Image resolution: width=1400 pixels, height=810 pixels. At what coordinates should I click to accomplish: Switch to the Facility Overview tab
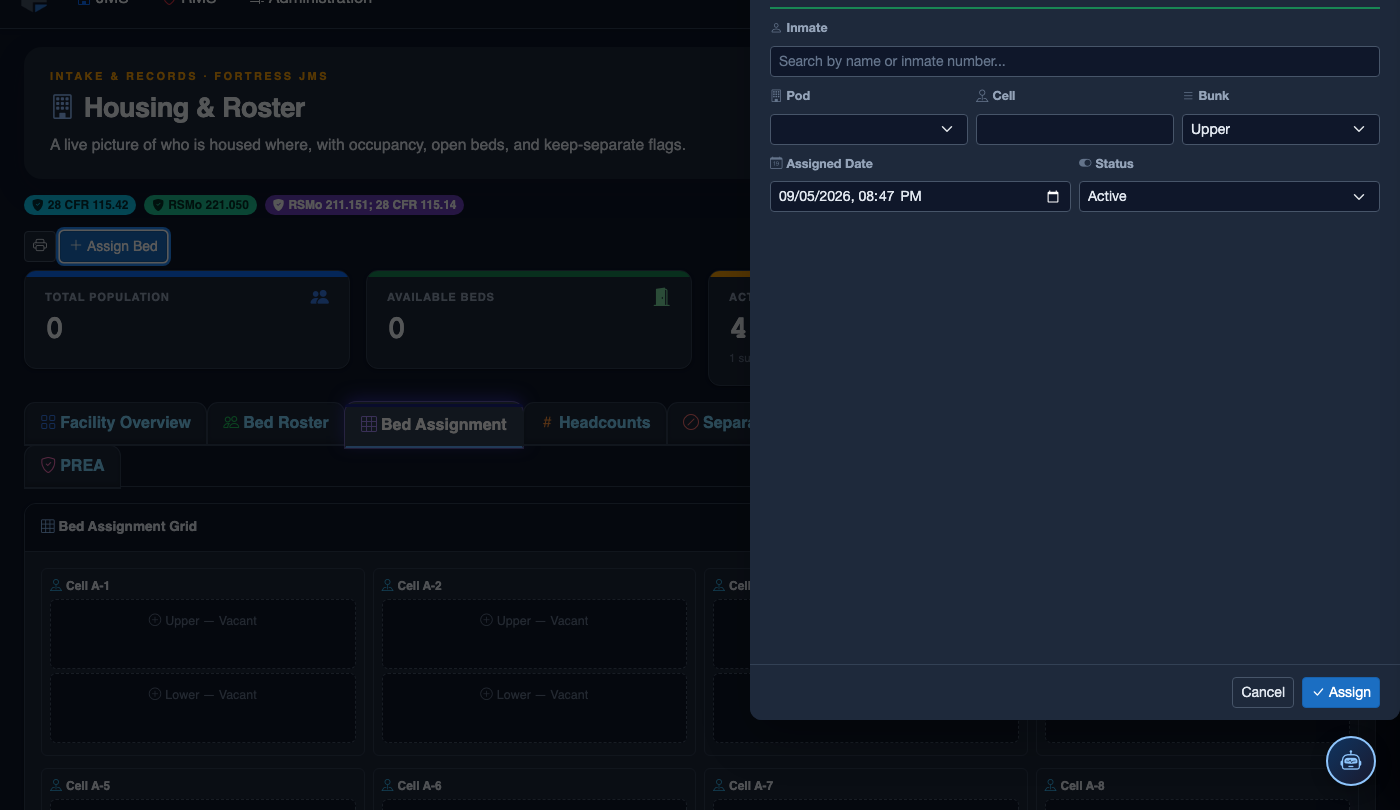115,423
